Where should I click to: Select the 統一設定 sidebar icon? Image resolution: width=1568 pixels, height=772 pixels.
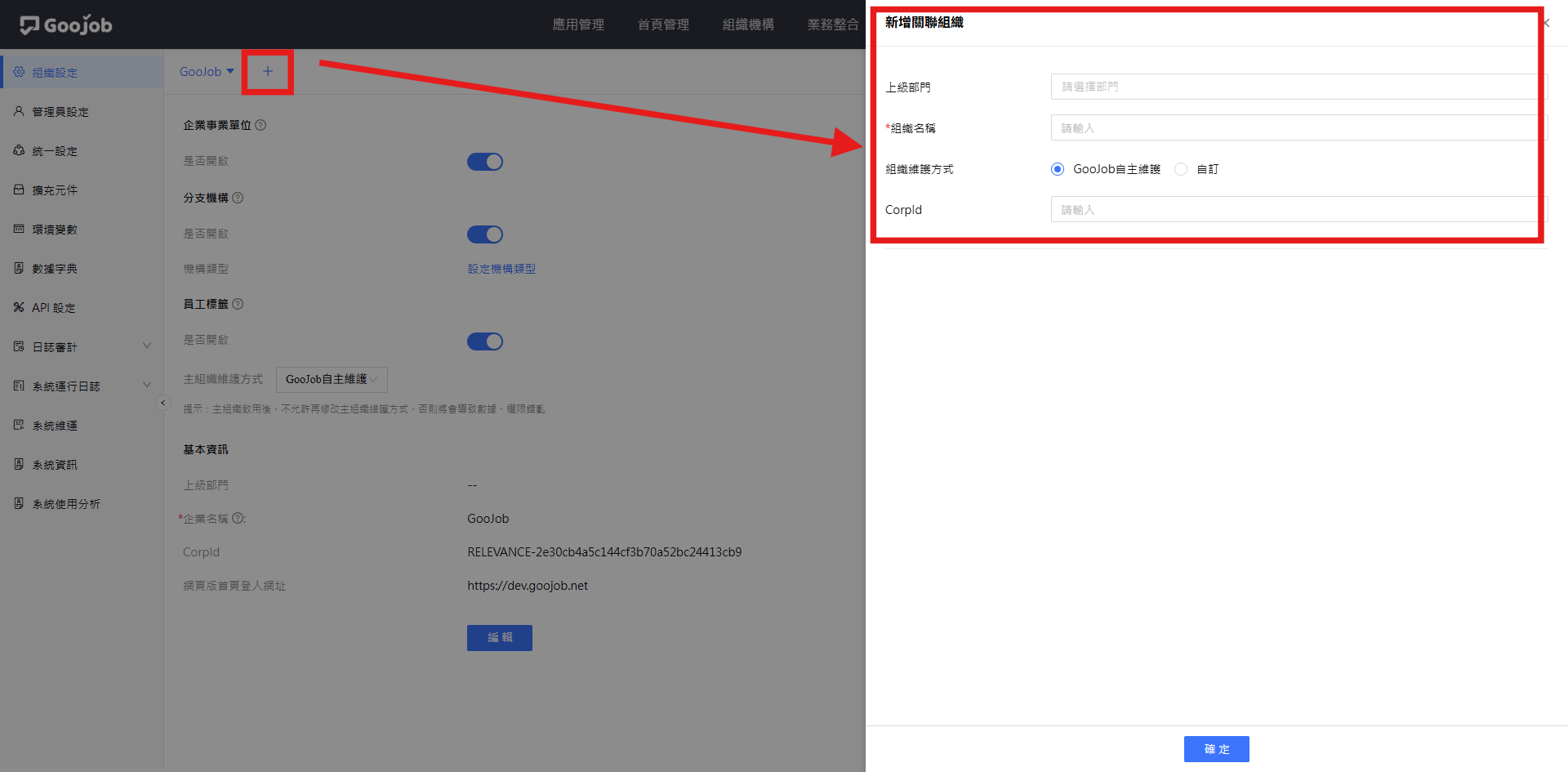click(x=19, y=150)
